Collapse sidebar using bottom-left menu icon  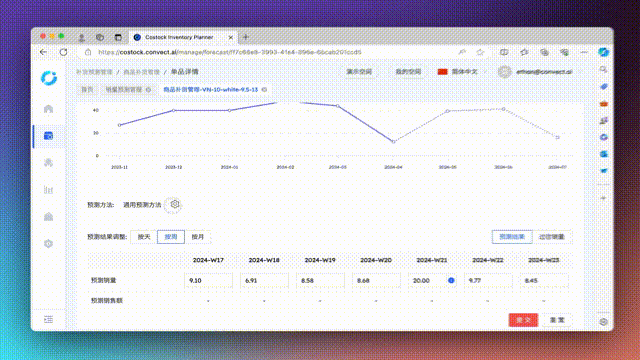pyautogui.click(x=49, y=319)
